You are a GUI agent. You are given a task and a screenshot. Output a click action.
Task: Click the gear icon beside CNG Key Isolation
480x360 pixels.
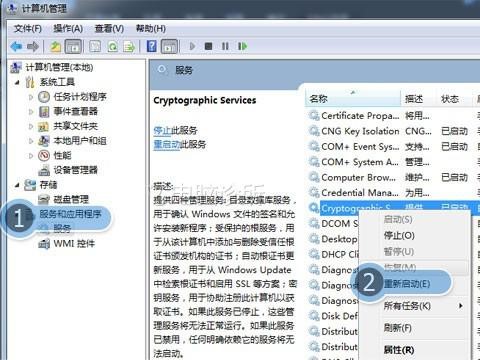tap(314, 131)
